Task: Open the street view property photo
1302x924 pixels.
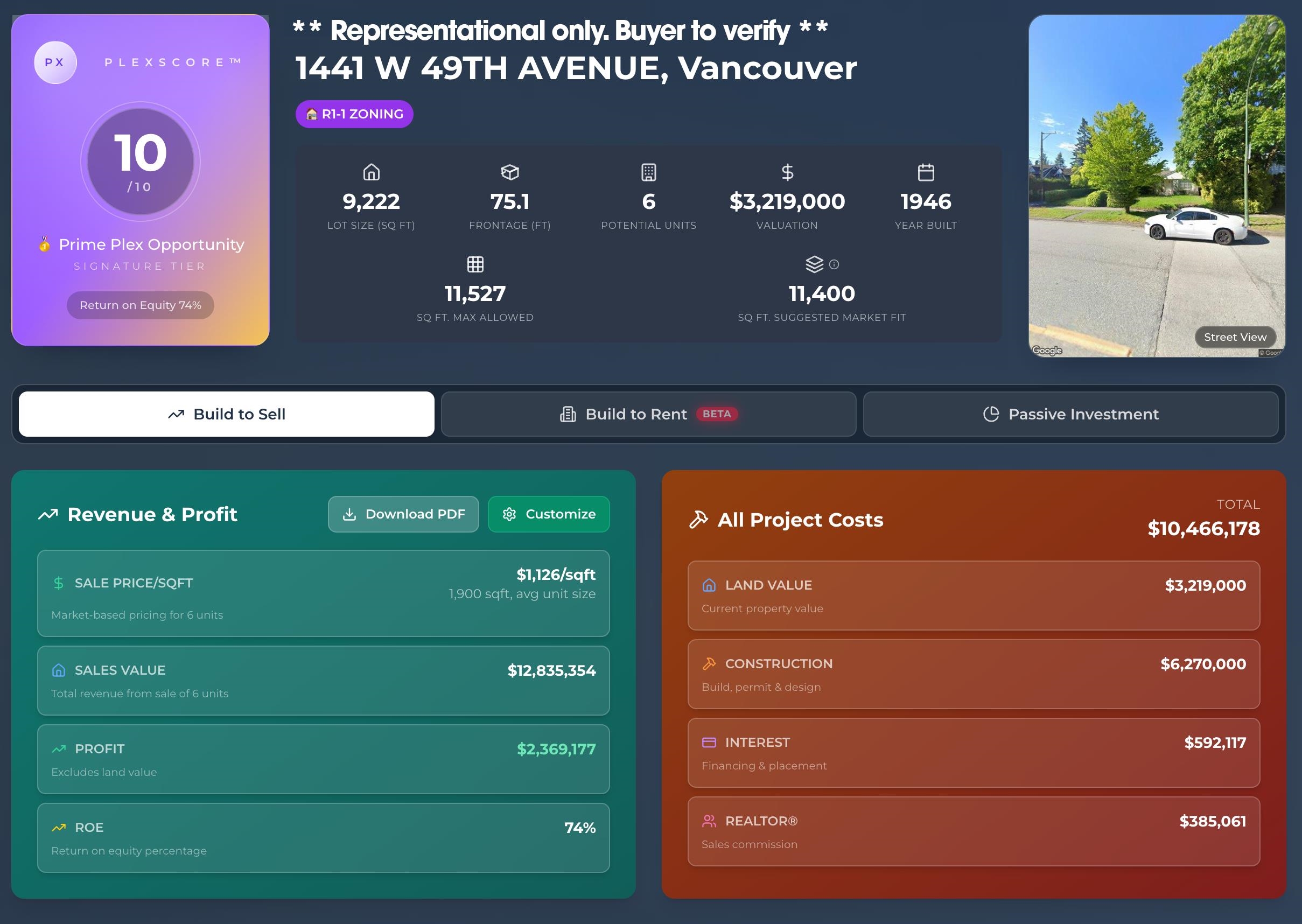Action: [x=1157, y=186]
